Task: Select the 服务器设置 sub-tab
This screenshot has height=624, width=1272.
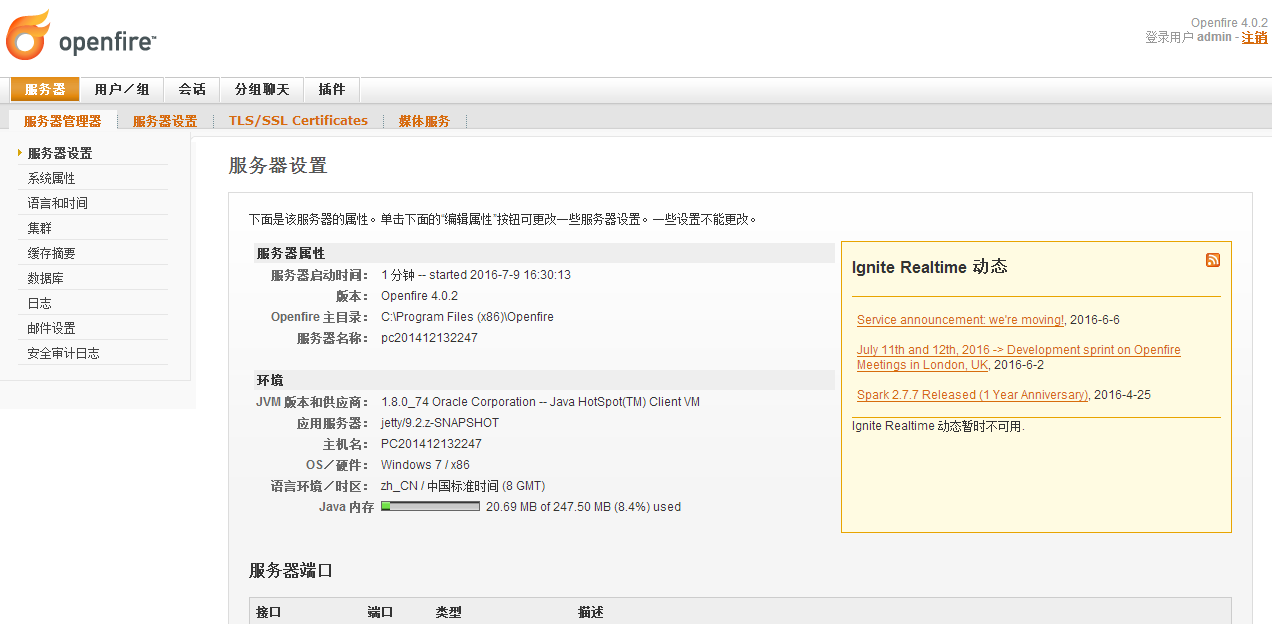Action: pyautogui.click(x=165, y=121)
